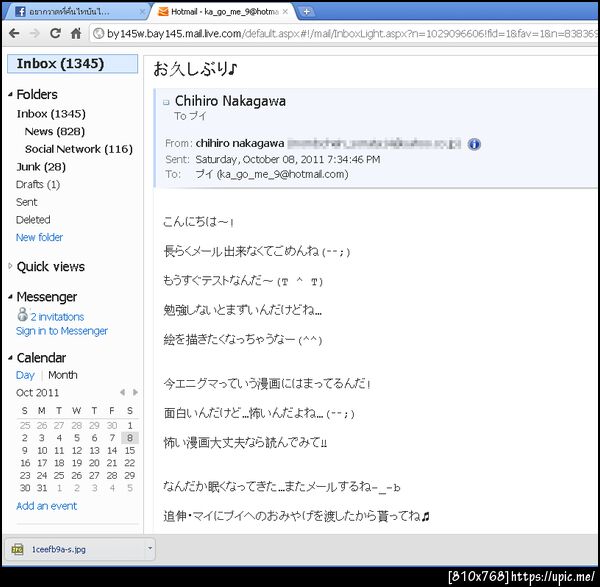Click Sign in to Messenger
600x587 pixels.
click(62, 331)
